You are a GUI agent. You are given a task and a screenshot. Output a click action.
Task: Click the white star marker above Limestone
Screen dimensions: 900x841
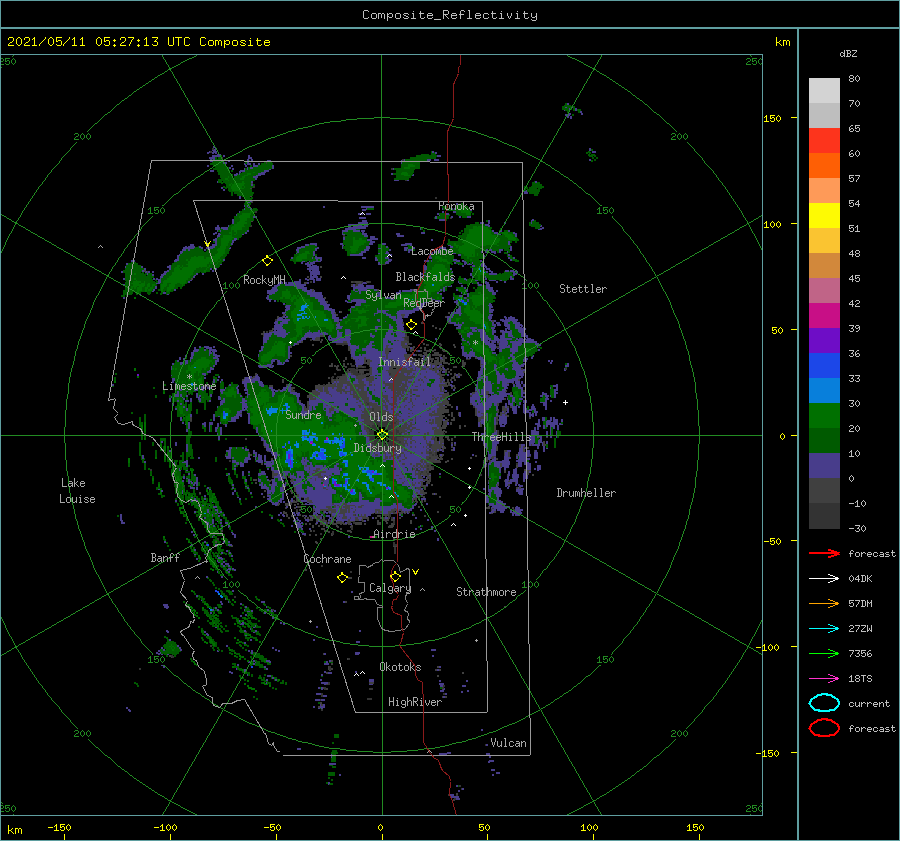click(x=189, y=377)
